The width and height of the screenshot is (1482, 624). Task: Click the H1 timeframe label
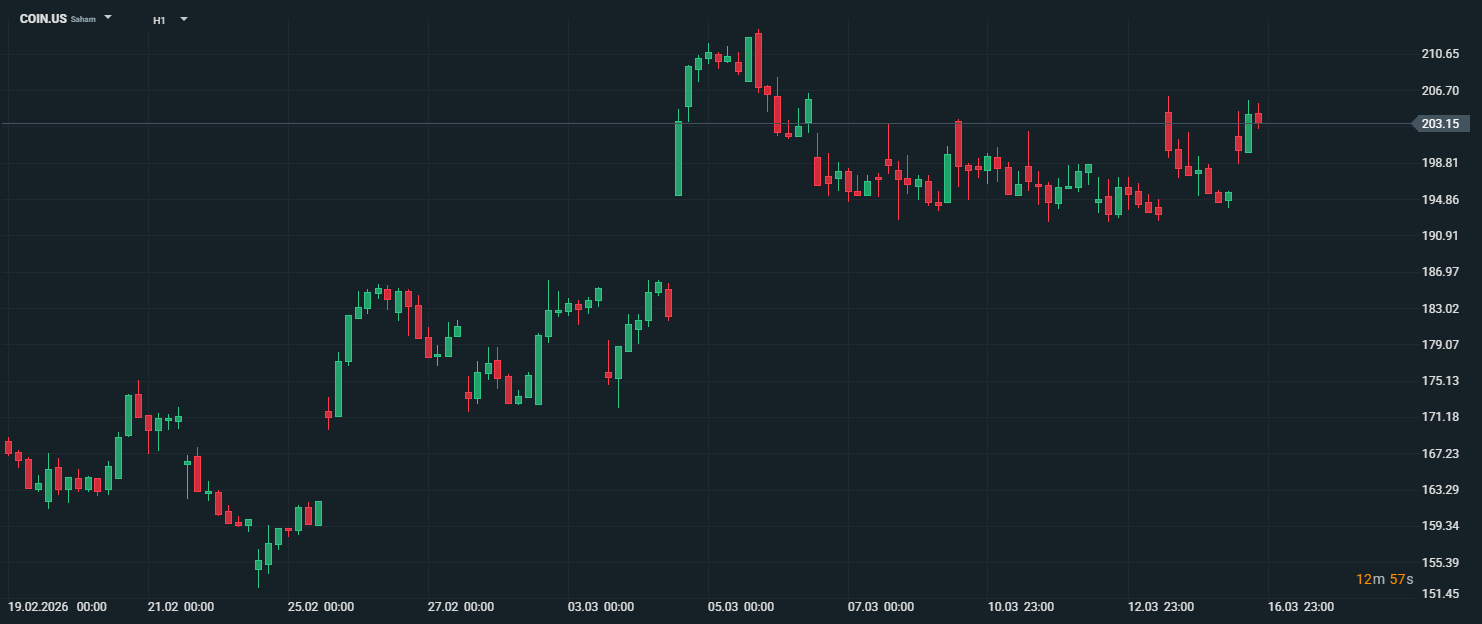(x=159, y=20)
